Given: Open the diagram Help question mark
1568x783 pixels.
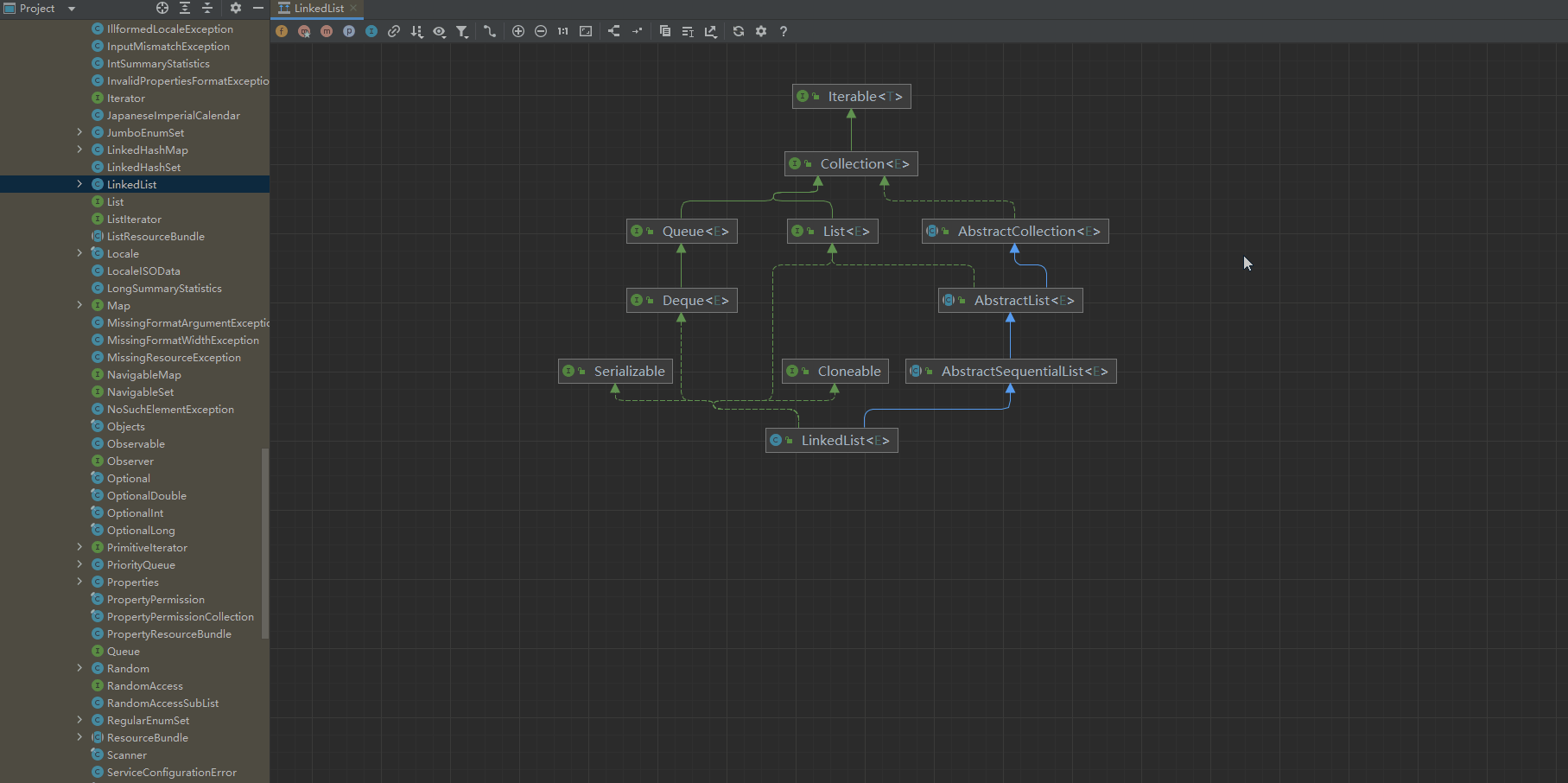Looking at the screenshot, I should [784, 31].
